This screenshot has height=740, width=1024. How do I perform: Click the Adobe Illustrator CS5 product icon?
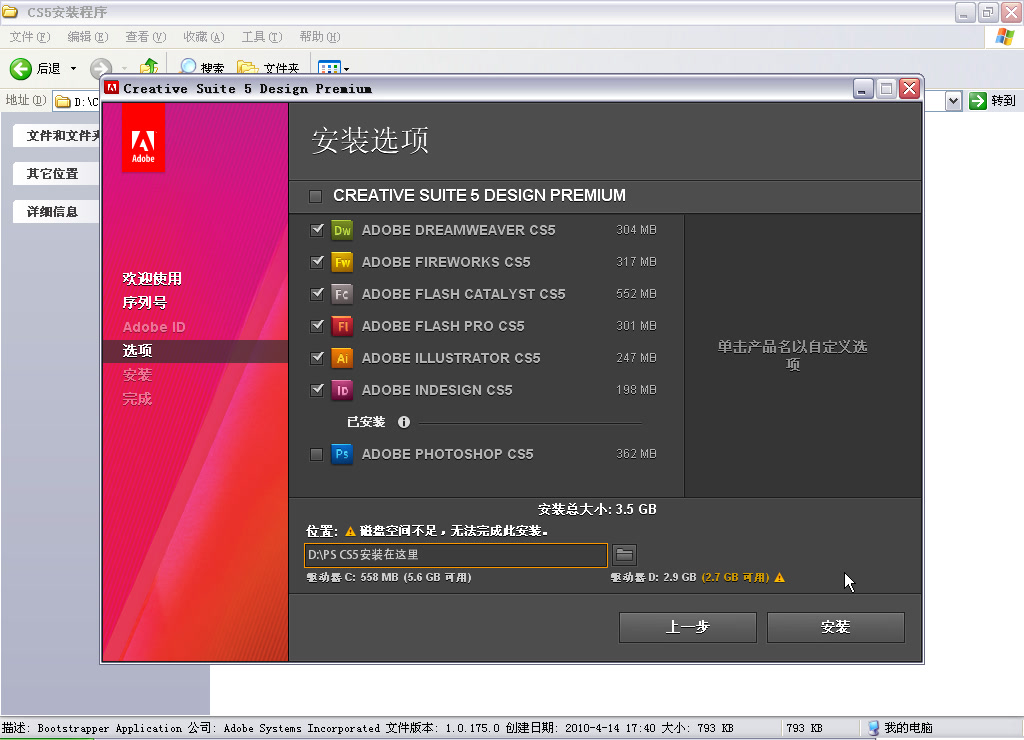341,357
